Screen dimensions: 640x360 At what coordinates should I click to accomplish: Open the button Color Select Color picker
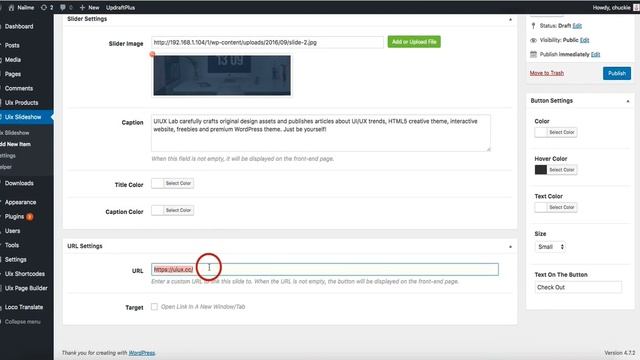click(556, 132)
